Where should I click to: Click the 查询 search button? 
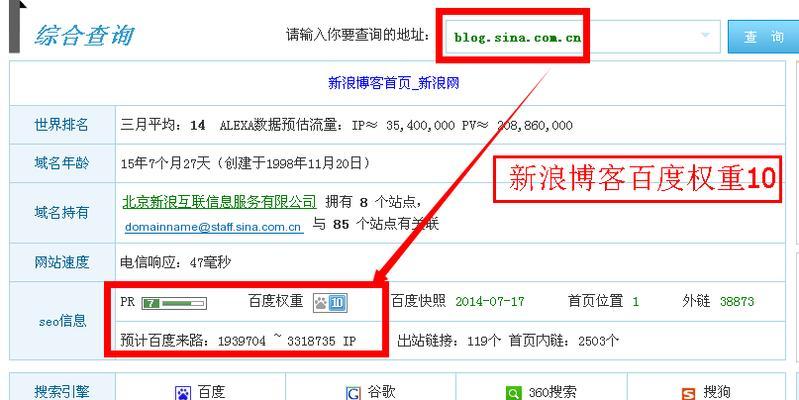pyautogui.click(x=763, y=37)
